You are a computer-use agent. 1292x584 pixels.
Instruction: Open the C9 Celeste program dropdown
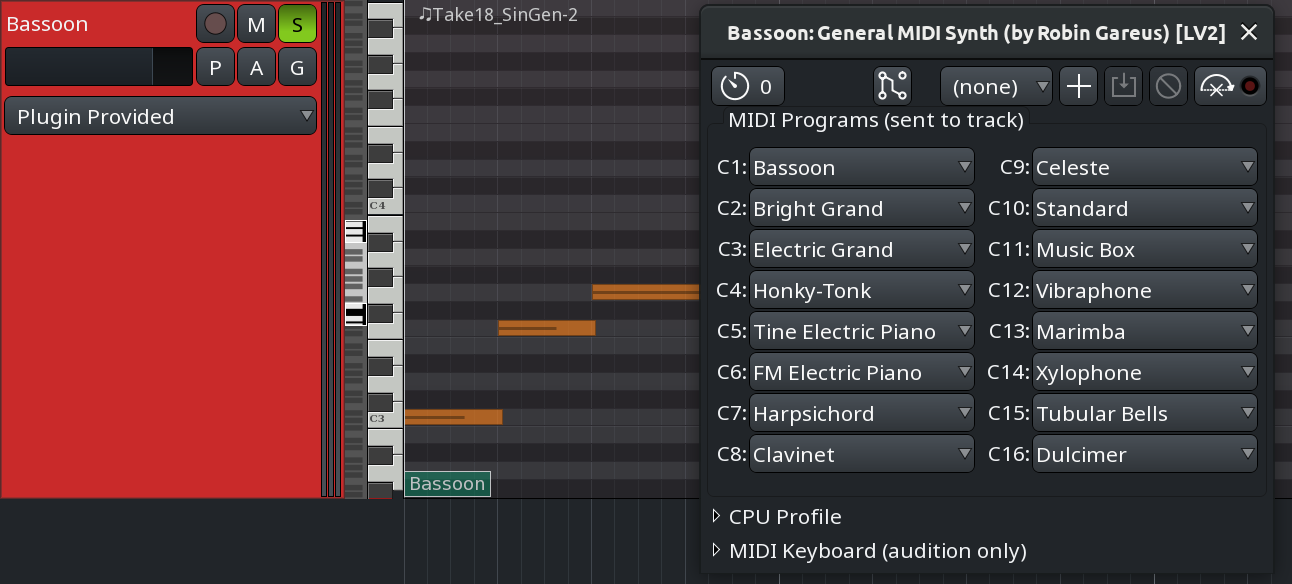[1145, 167]
